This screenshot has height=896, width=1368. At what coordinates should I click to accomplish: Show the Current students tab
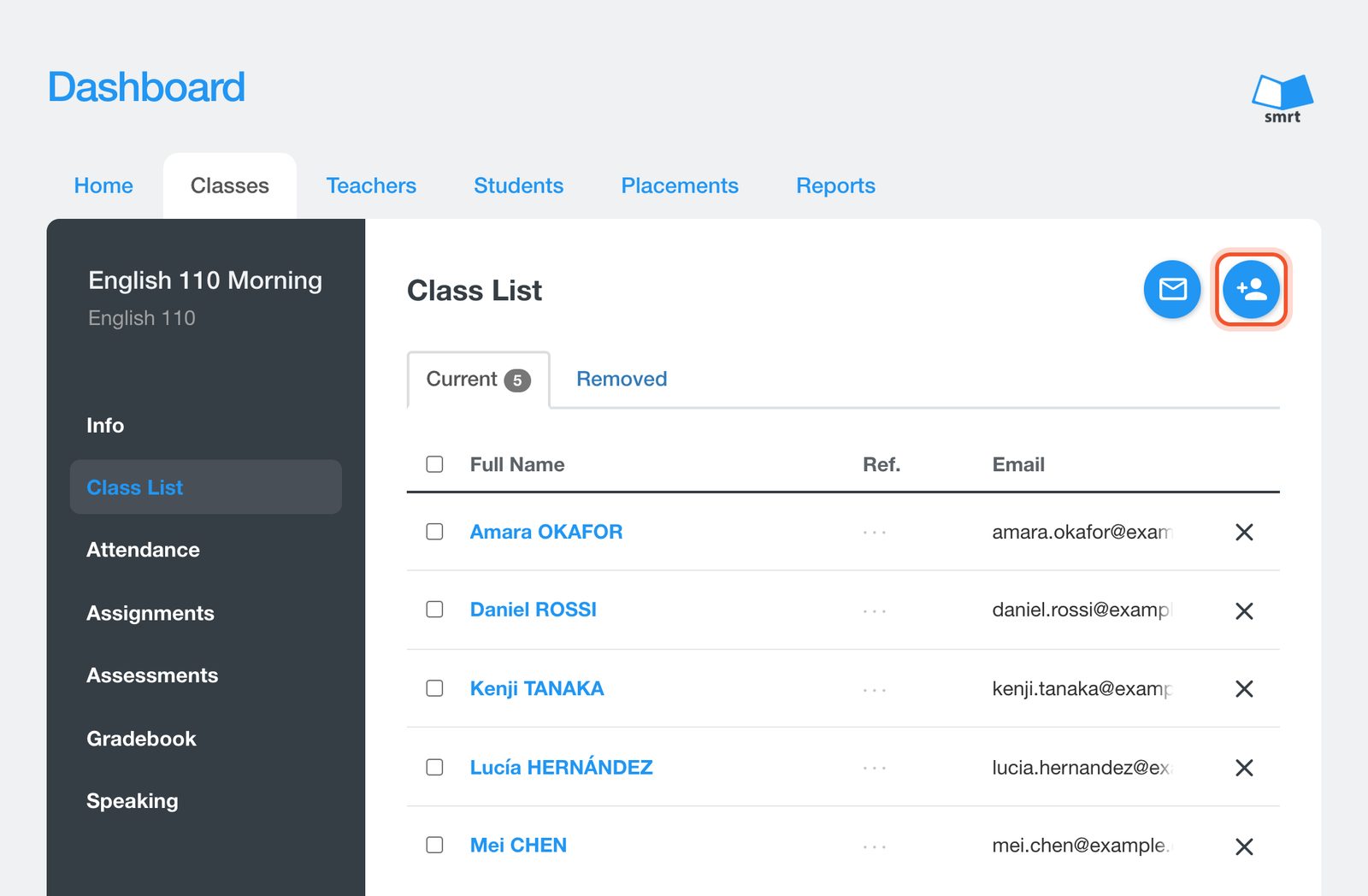click(478, 380)
